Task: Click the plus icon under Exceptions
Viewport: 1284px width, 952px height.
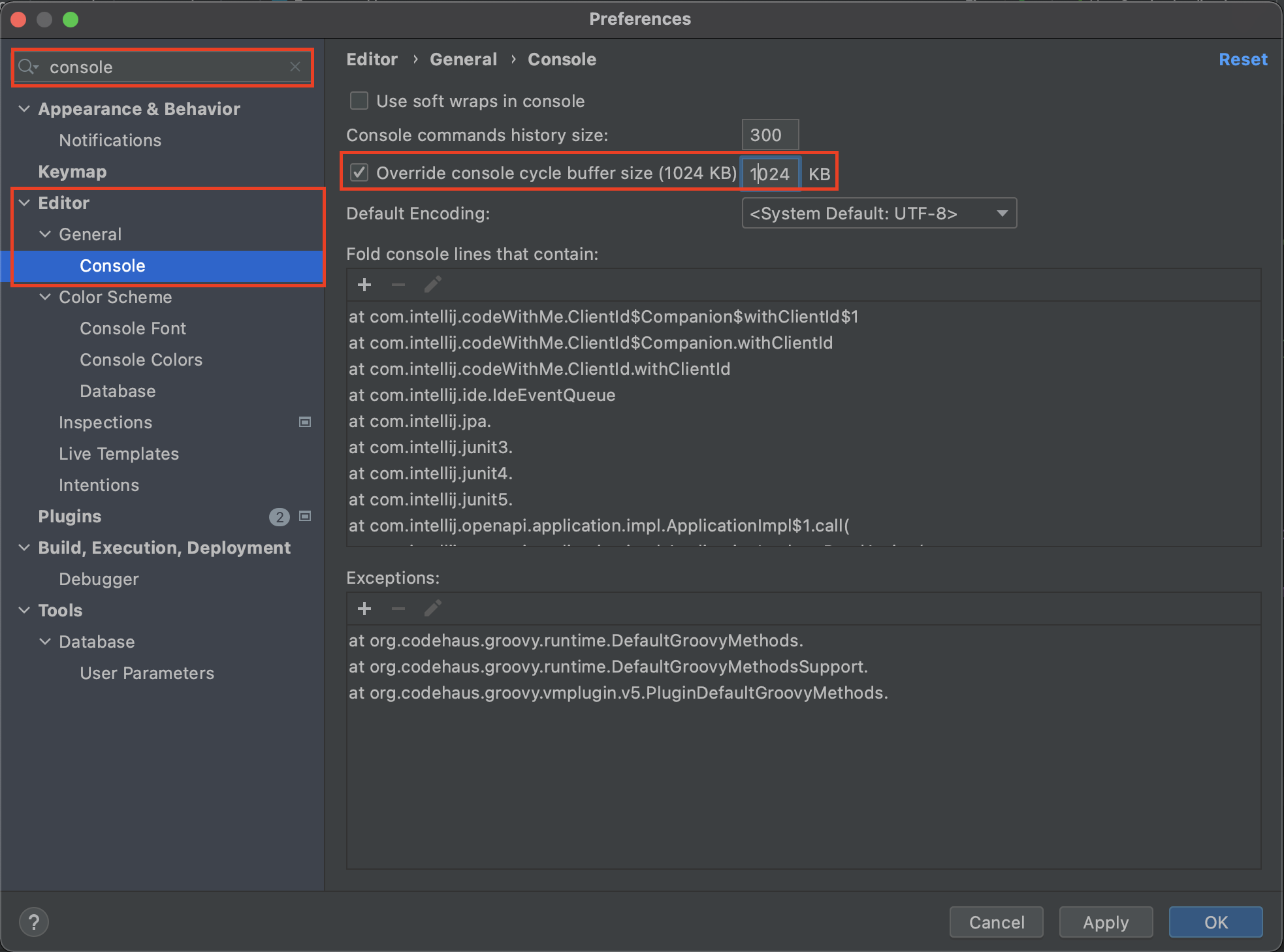Action: click(364, 609)
